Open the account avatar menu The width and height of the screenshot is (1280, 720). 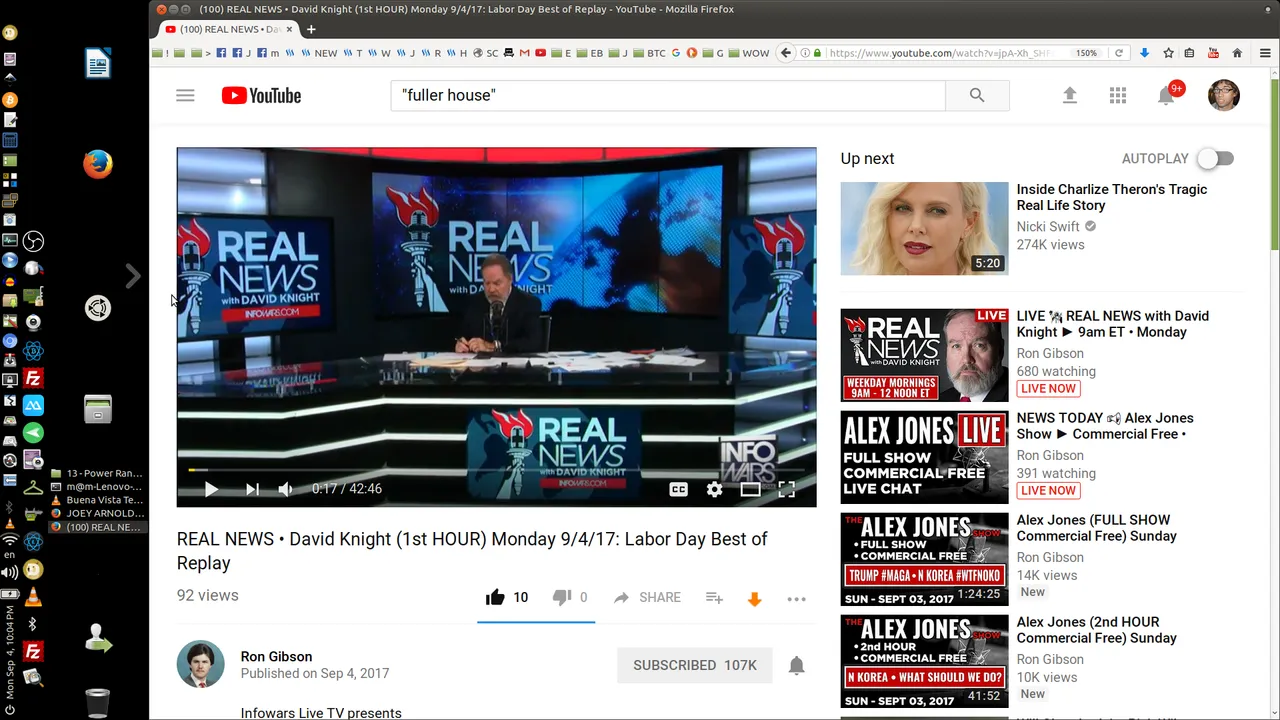[1224, 95]
